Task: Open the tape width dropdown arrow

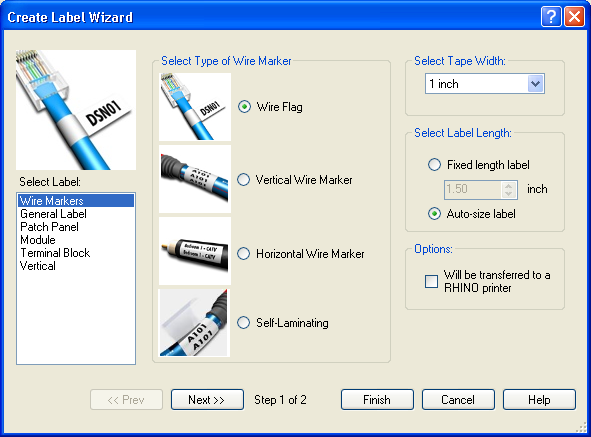Action: [x=536, y=83]
